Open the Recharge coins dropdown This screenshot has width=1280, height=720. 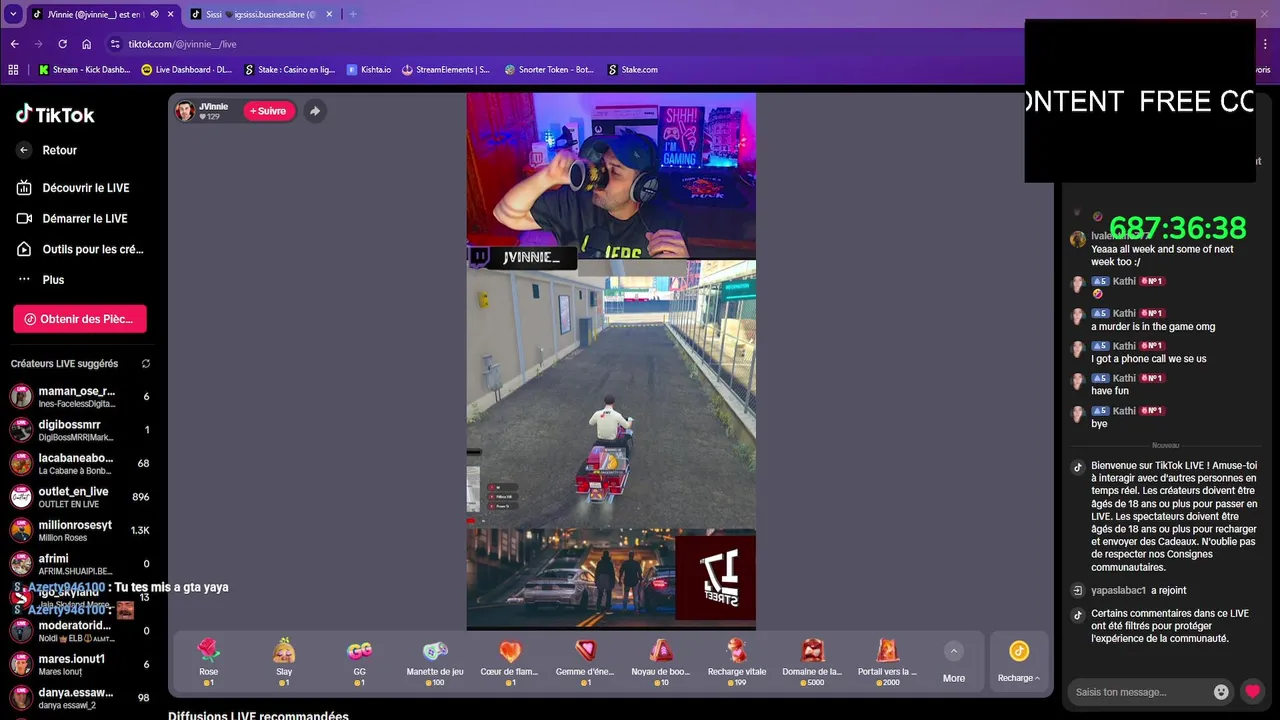[1019, 662]
